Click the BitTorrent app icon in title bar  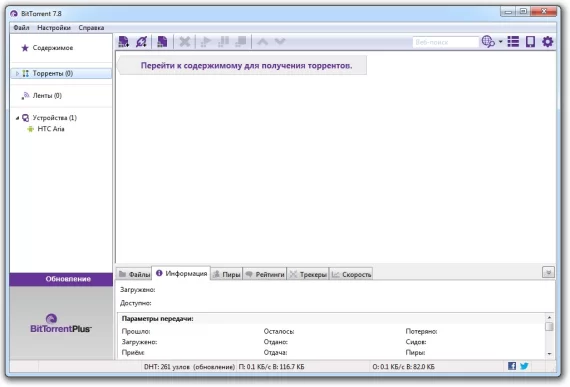click(14, 14)
